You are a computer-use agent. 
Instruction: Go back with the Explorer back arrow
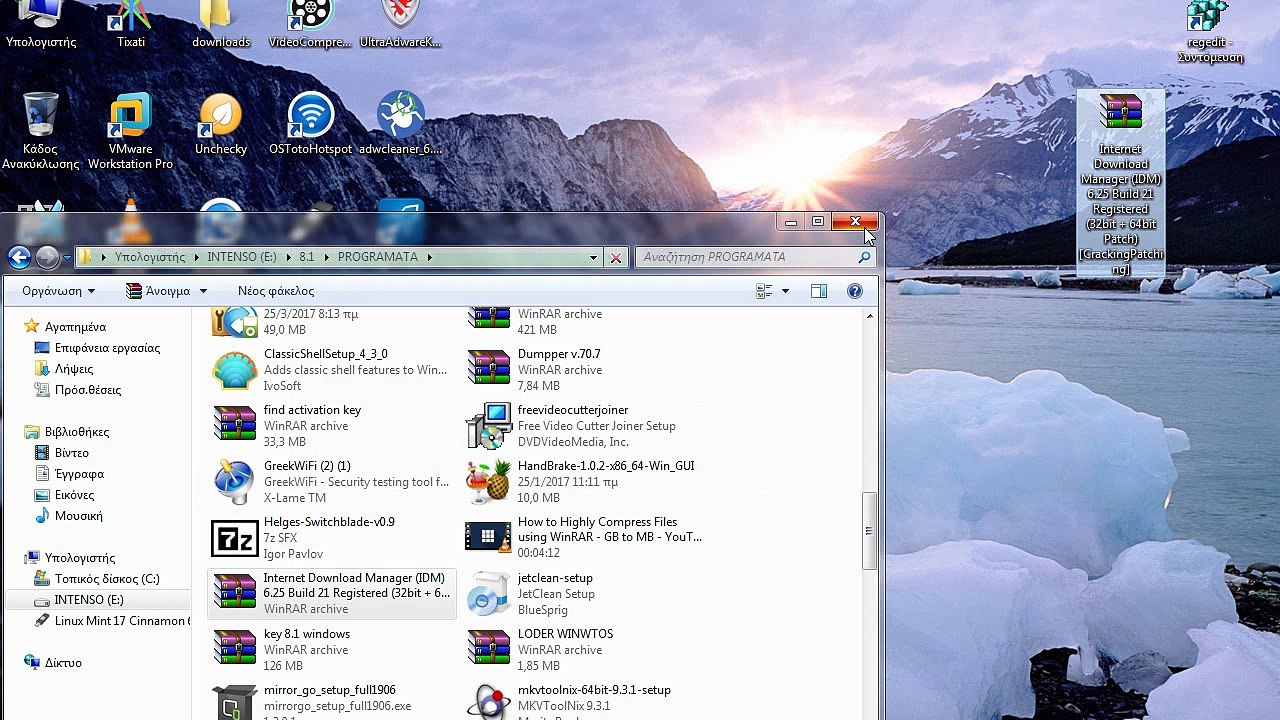(x=19, y=257)
